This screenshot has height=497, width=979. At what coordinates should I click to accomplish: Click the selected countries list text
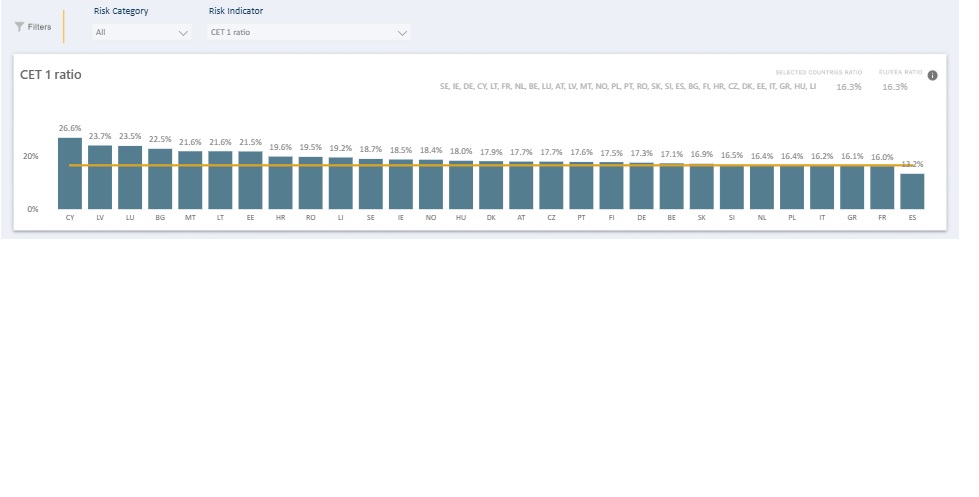[x=627, y=86]
